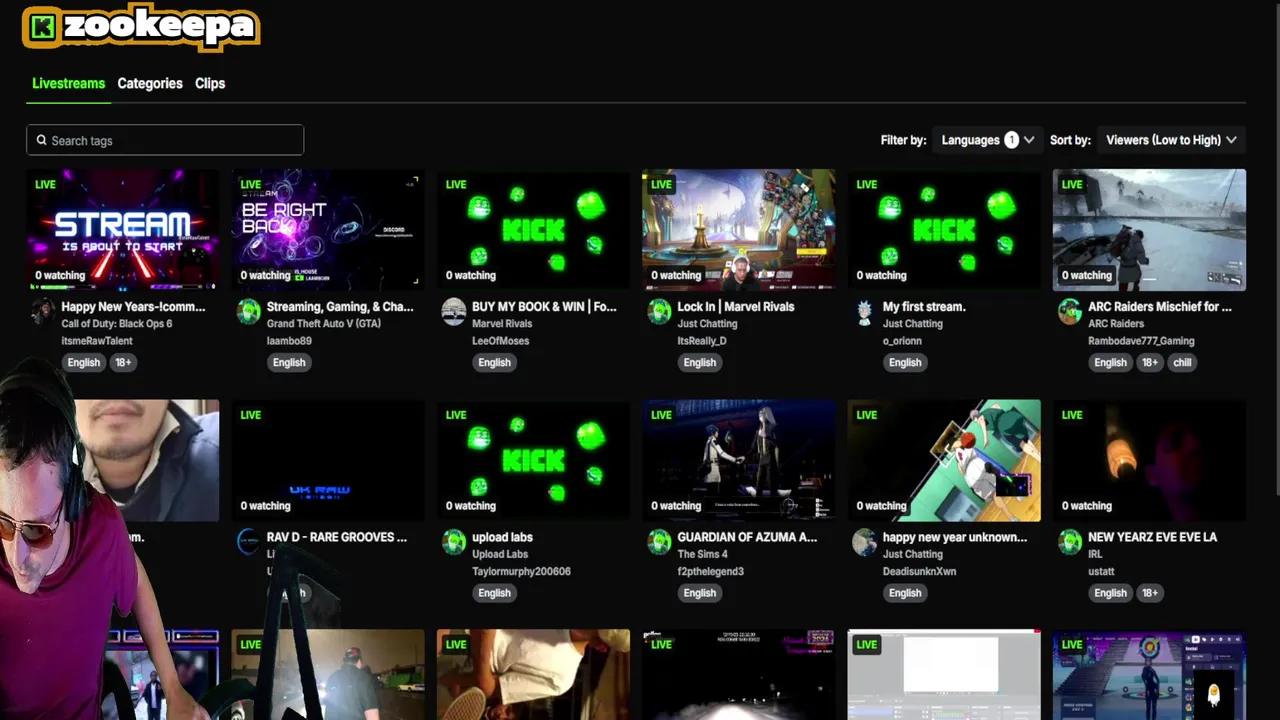The width and height of the screenshot is (1280, 720).
Task: Open Lock In Marvel Rivals thumbnail
Action: [x=739, y=230]
